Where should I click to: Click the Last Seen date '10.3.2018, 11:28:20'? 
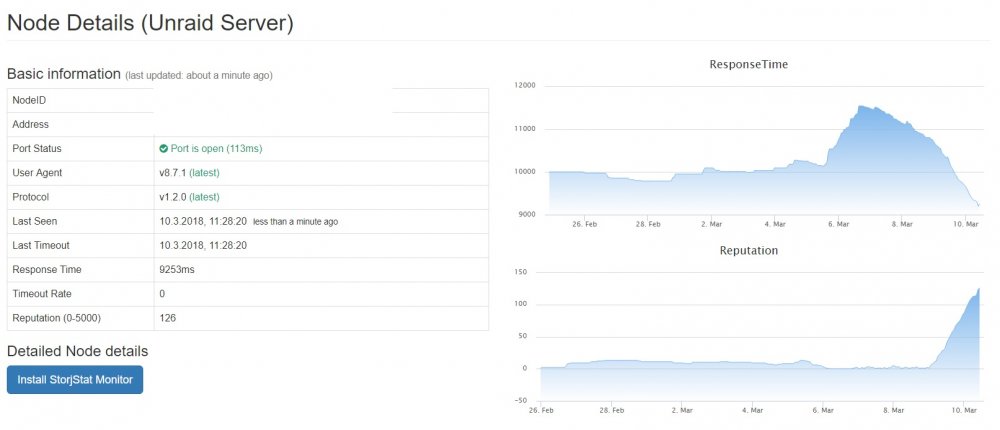[203, 221]
